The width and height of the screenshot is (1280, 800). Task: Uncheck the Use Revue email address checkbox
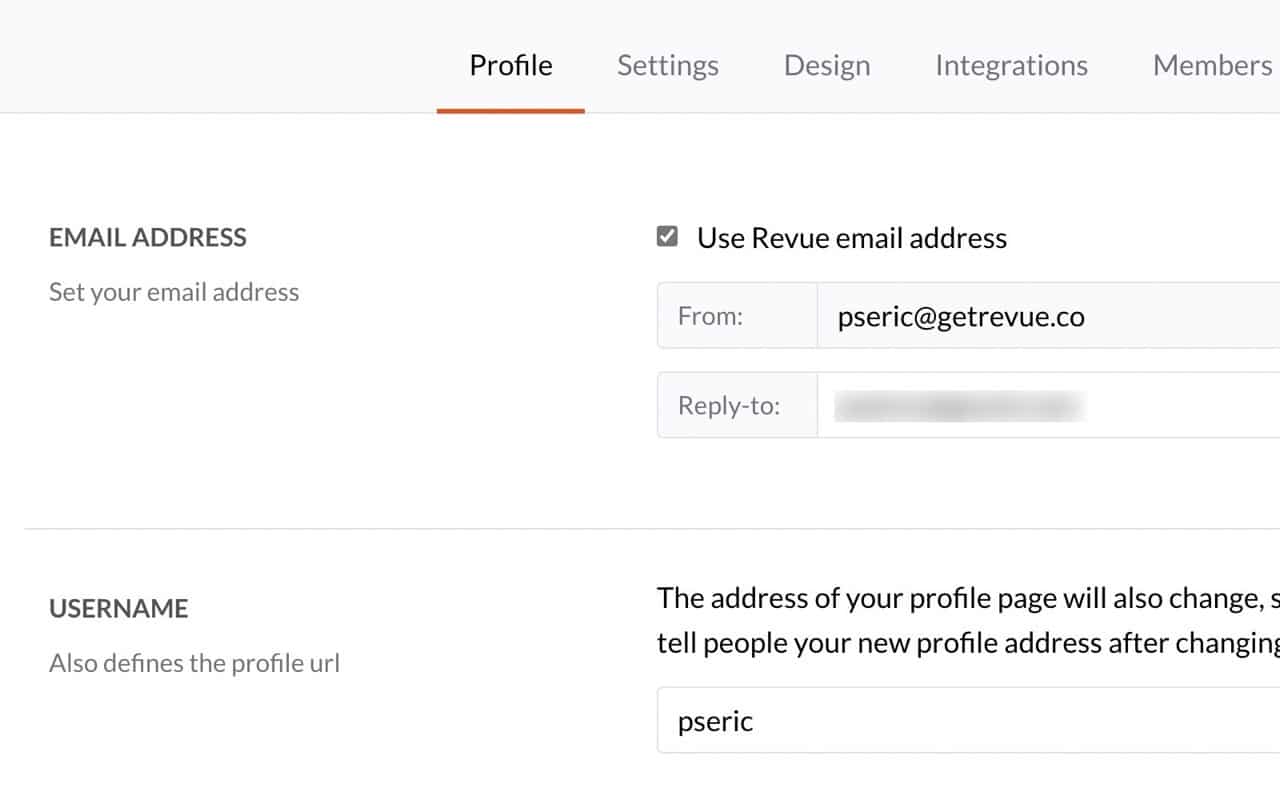click(667, 237)
